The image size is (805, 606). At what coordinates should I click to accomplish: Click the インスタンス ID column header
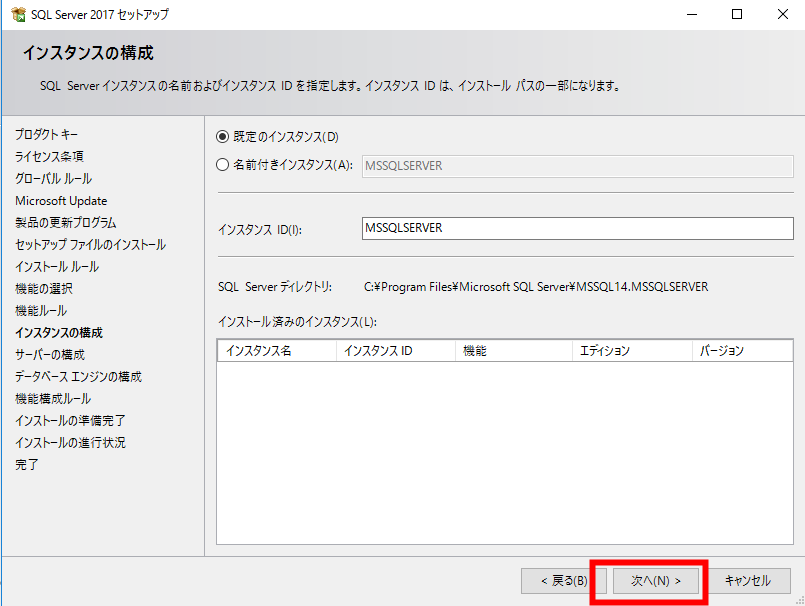[x=396, y=351]
